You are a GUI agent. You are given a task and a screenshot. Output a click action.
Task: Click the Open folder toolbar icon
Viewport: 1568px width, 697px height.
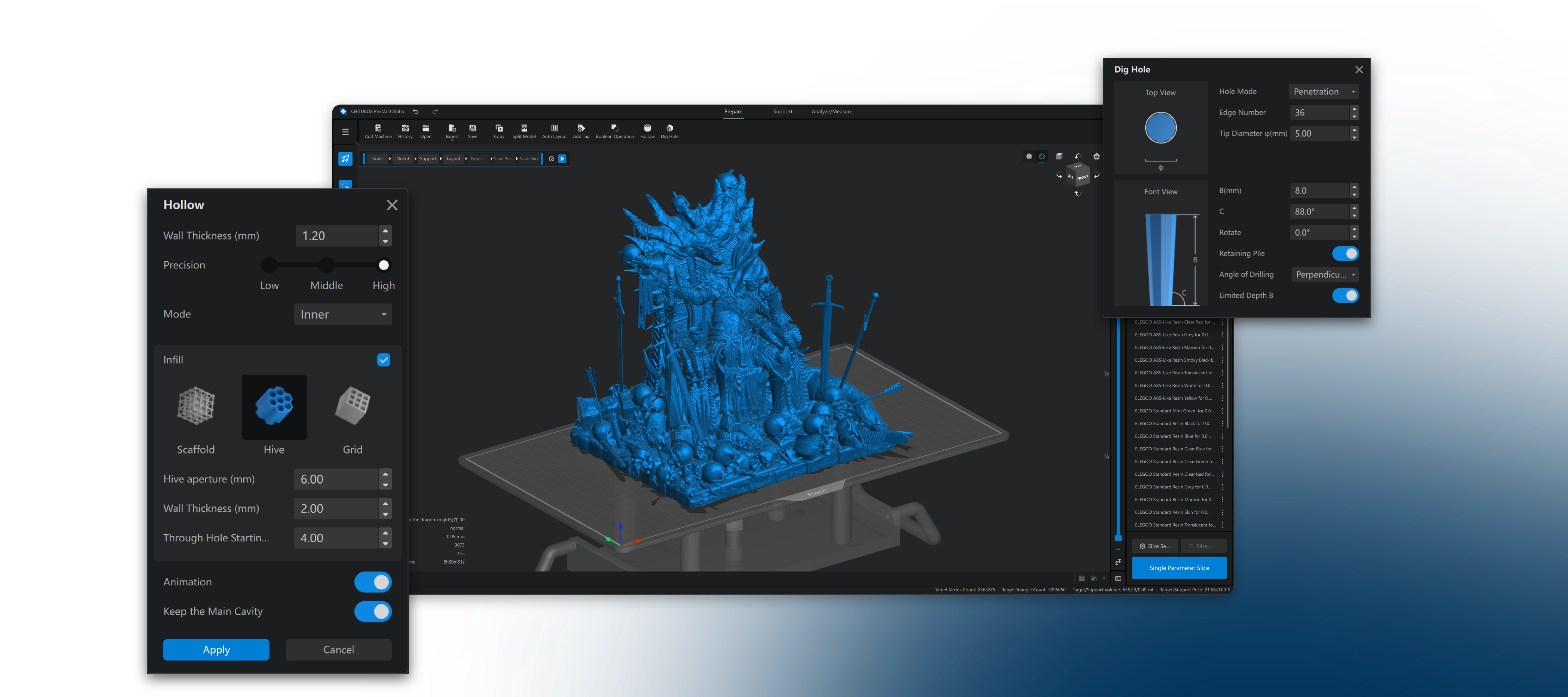[426, 131]
